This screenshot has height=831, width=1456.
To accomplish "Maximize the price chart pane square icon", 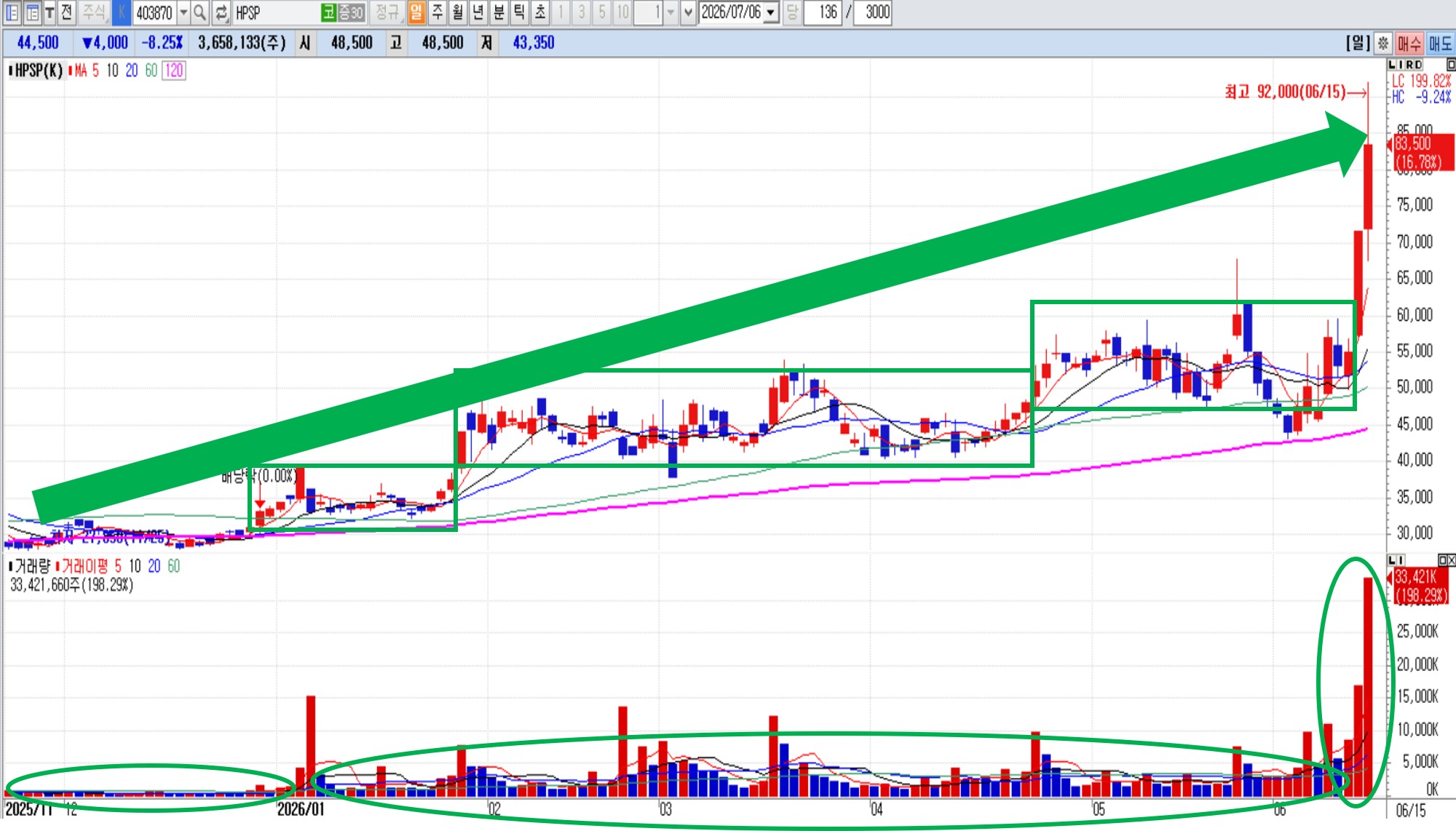I will (x=1450, y=65).
